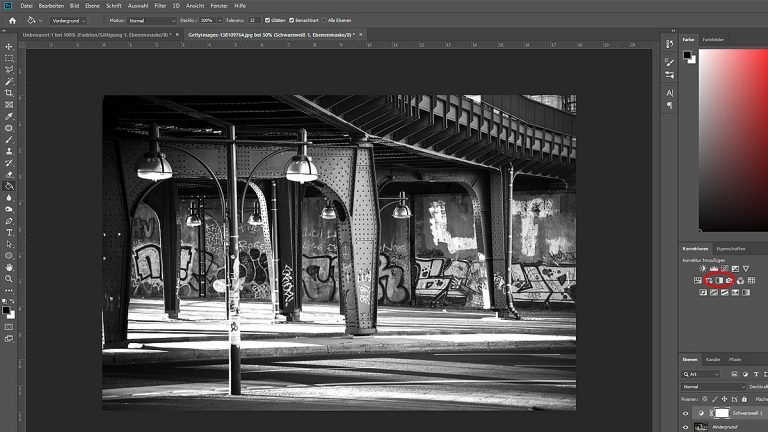Add a Black & White adjustment
The image size is (768, 432).
pos(718,281)
